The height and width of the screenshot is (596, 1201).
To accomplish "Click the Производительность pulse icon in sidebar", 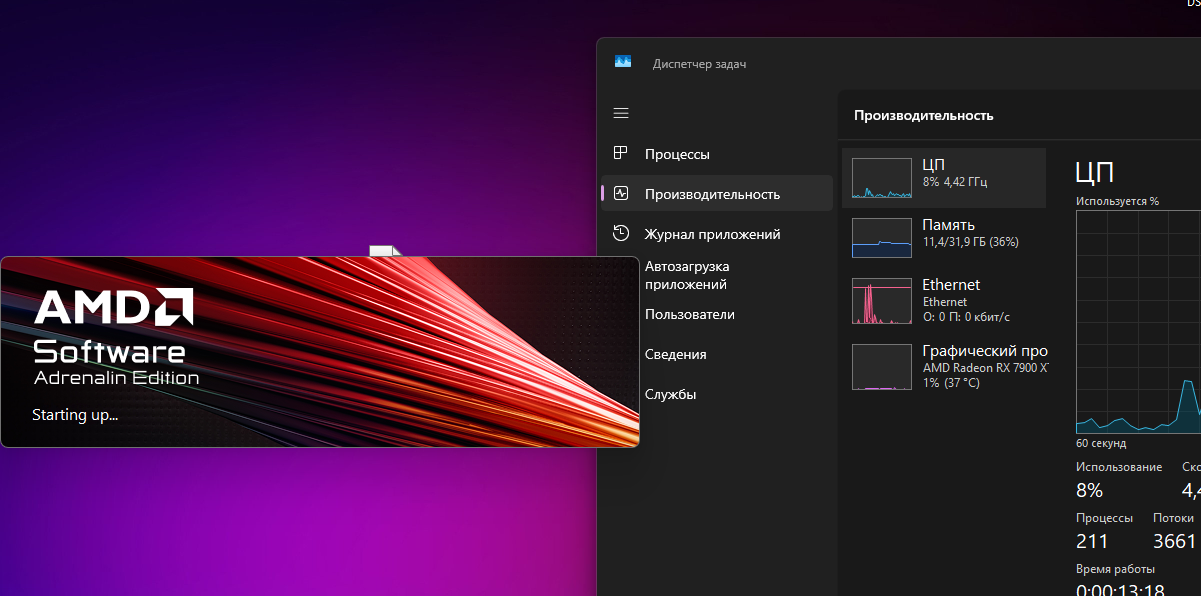I will tap(621, 194).
